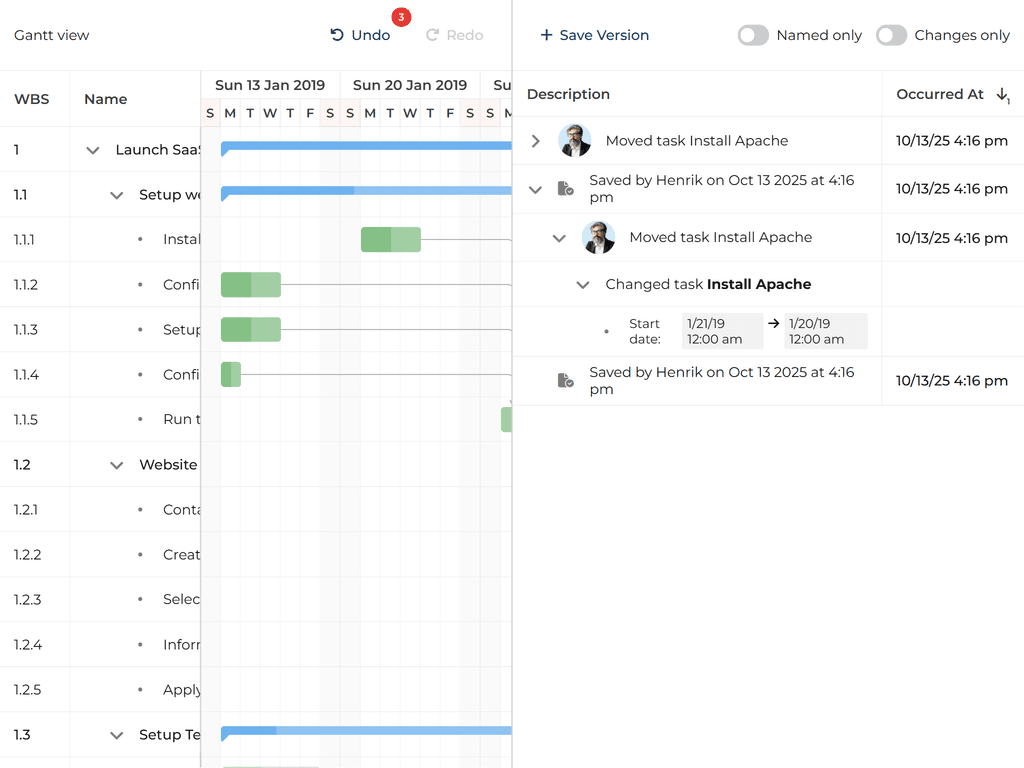This screenshot has width=1024, height=768.
Task: Collapse the Launch SaaS root task
Action: pos(93,150)
